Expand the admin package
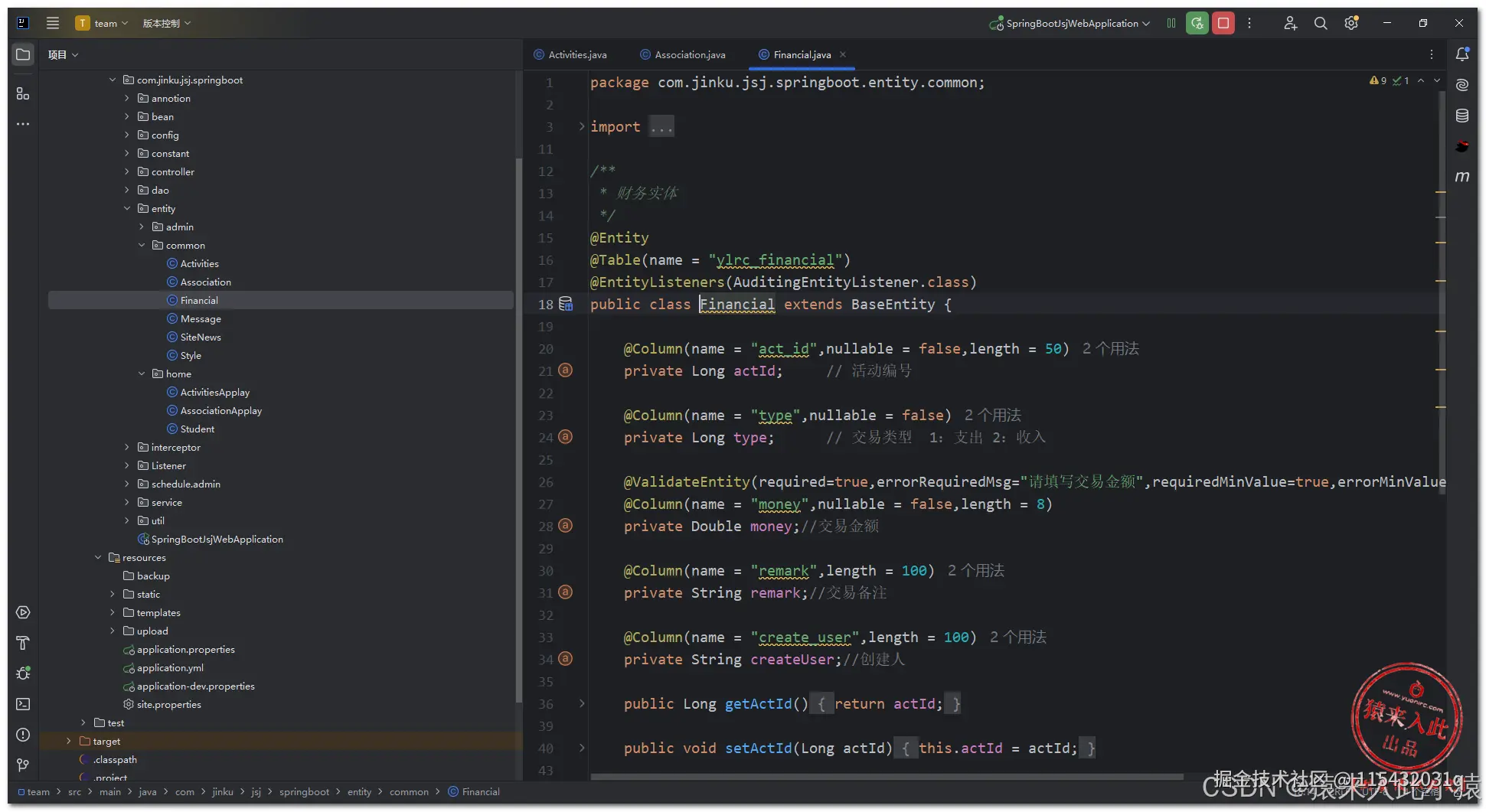This screenshot has height=812, width=1486. (142, 227)
